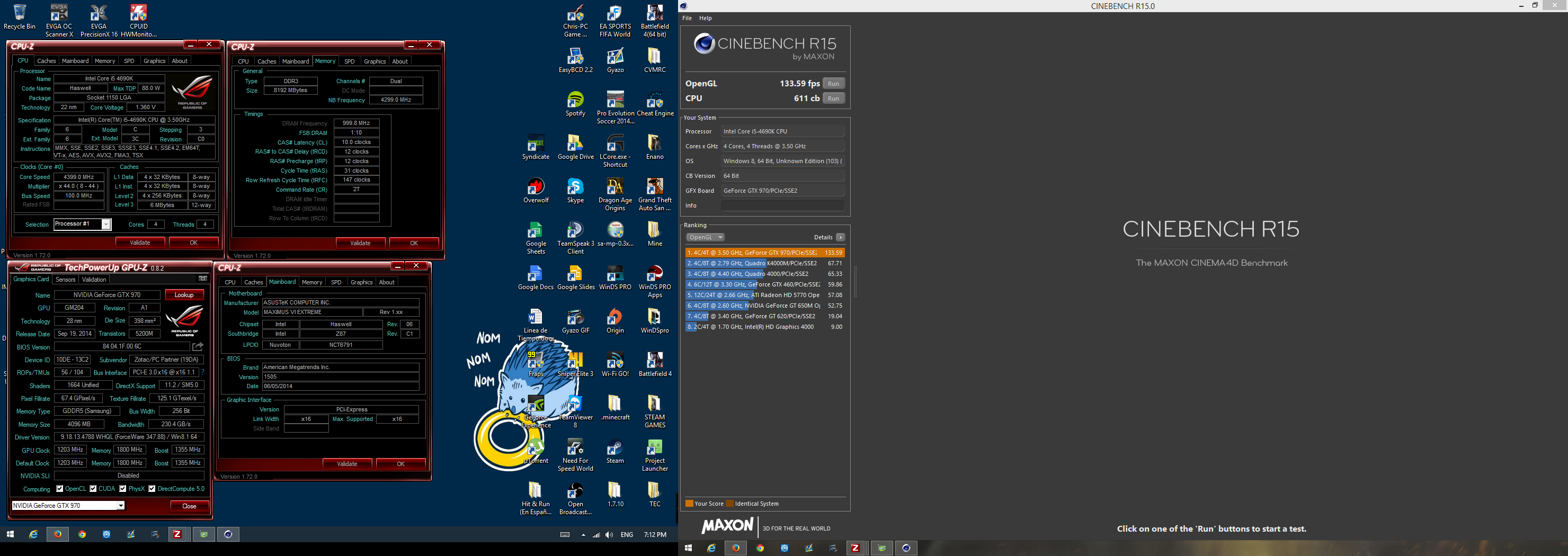
Task: Select the SPD tab in the CPU-Z Memory window
Action: tap(350, 61)
